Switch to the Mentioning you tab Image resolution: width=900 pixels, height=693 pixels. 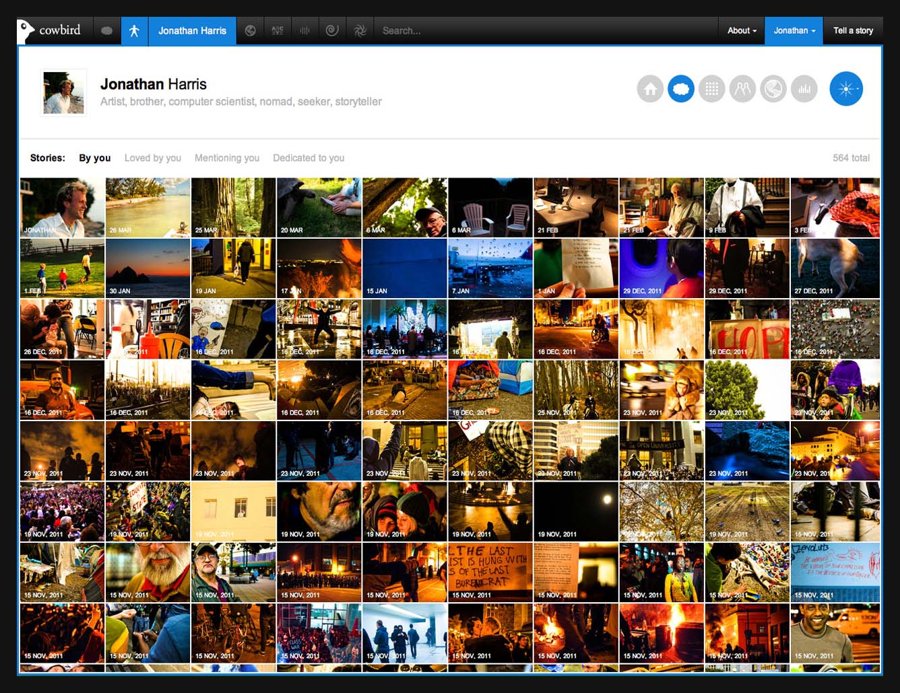226,158
